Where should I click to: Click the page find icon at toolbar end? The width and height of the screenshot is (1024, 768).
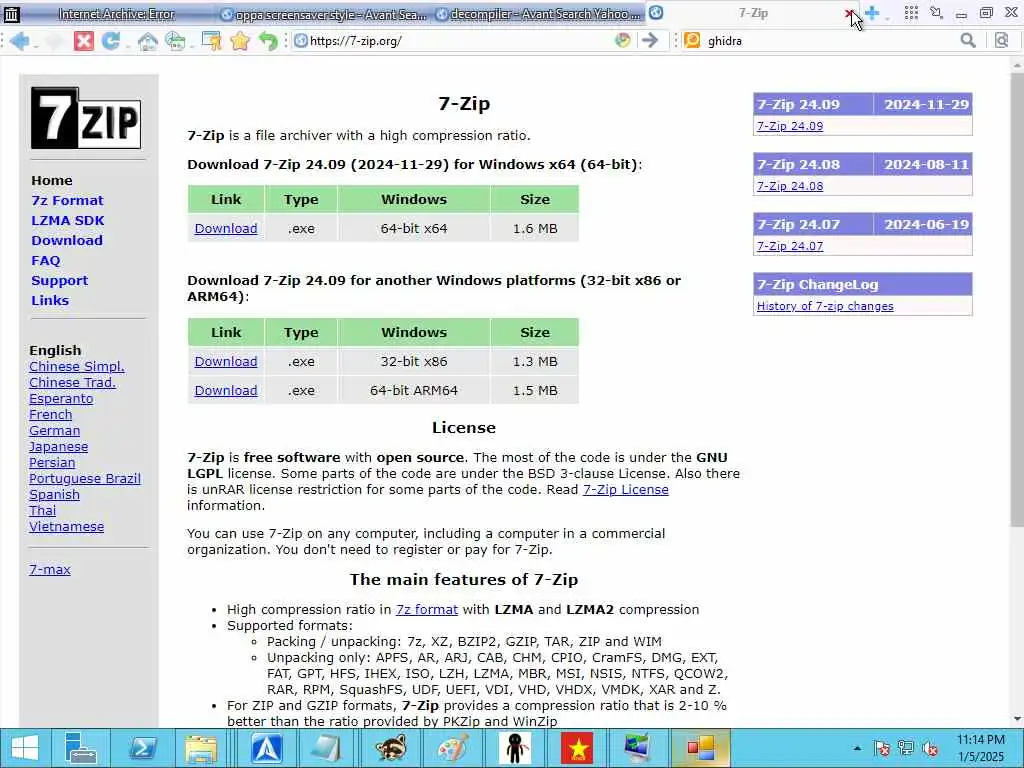tap(1001, 40)
